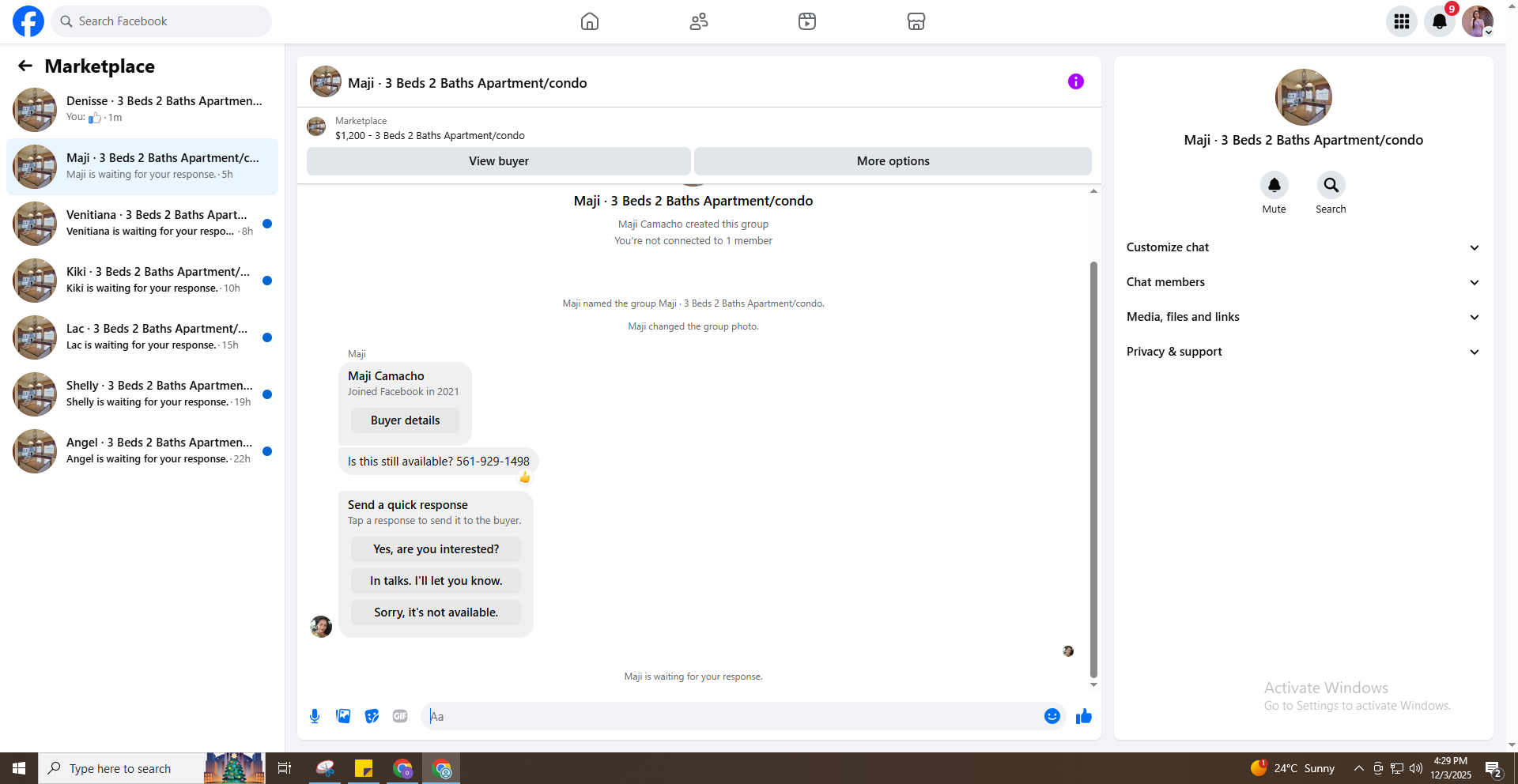The height and width of the screenshot is (784, 1518).
Task: Open the Home feed icon
Action: 590,21
